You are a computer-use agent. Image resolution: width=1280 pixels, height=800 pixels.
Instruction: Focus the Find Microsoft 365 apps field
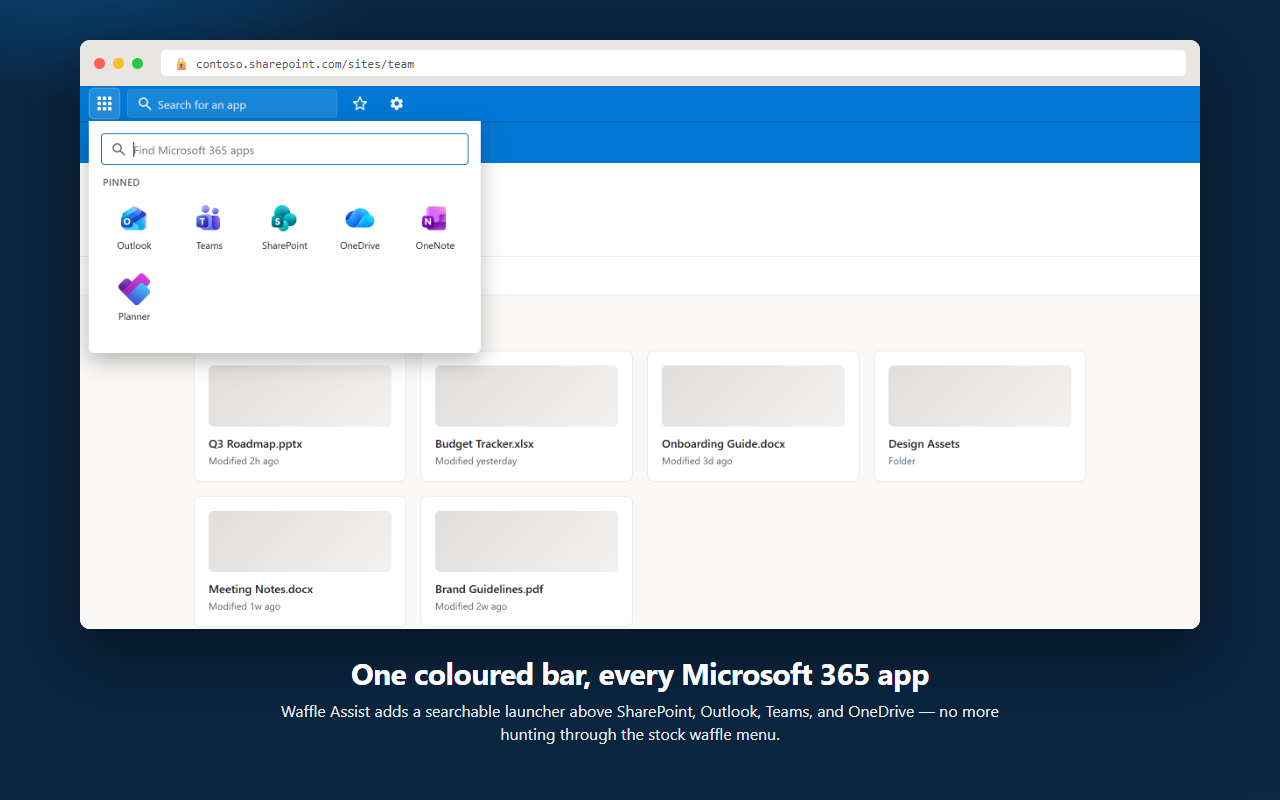pyautogui.click(x=285, y=150)
